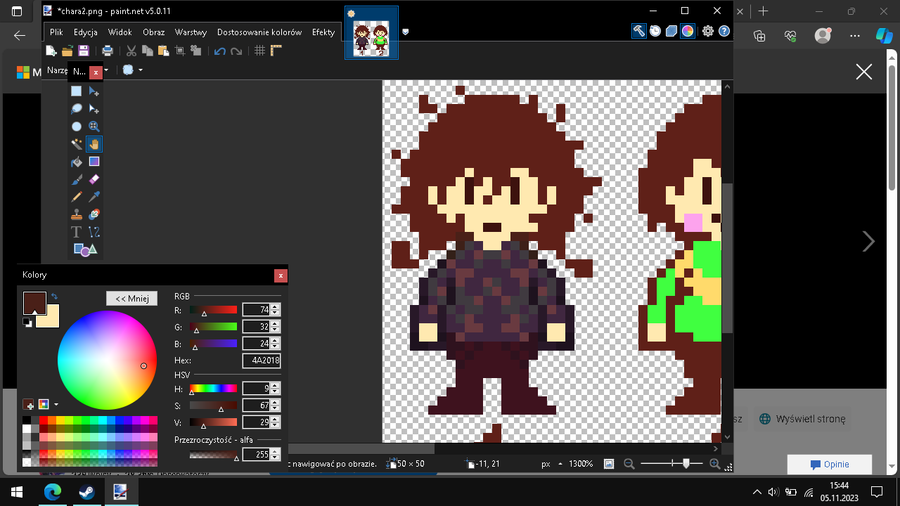The height and width of the screenshot is (506, 900).
Task: Open the palette menu dropdown arrow
Action: [56, 404]
